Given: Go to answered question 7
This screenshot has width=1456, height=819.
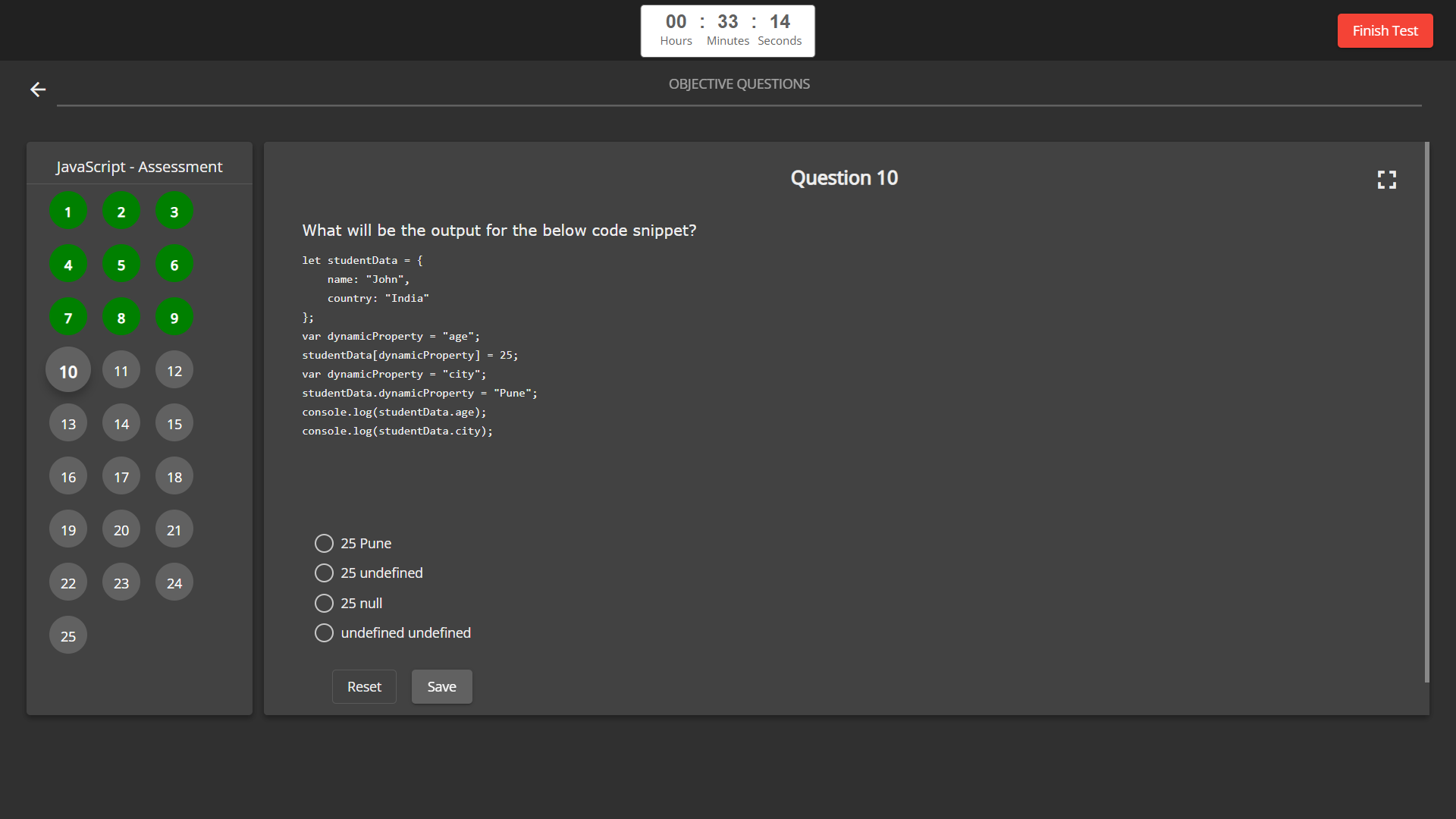Looking at the screenshot, I should [68, 318].
